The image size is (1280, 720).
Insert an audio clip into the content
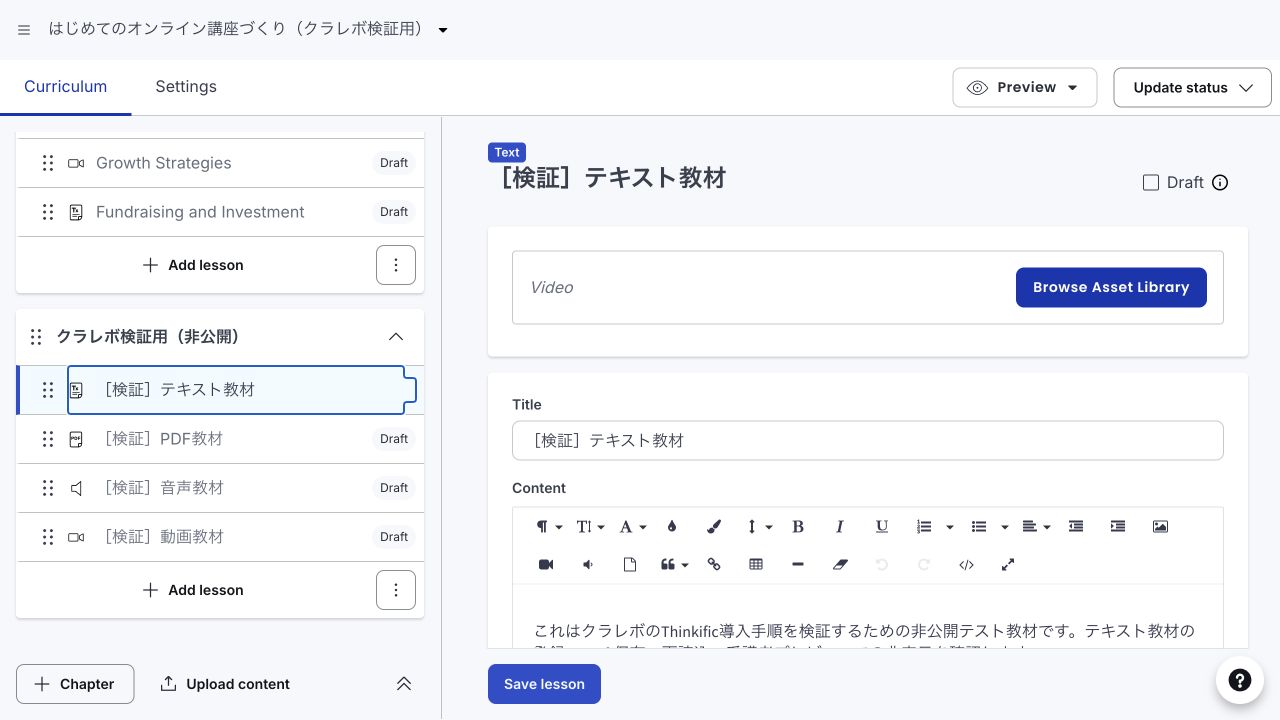click(x=588, y=565)
